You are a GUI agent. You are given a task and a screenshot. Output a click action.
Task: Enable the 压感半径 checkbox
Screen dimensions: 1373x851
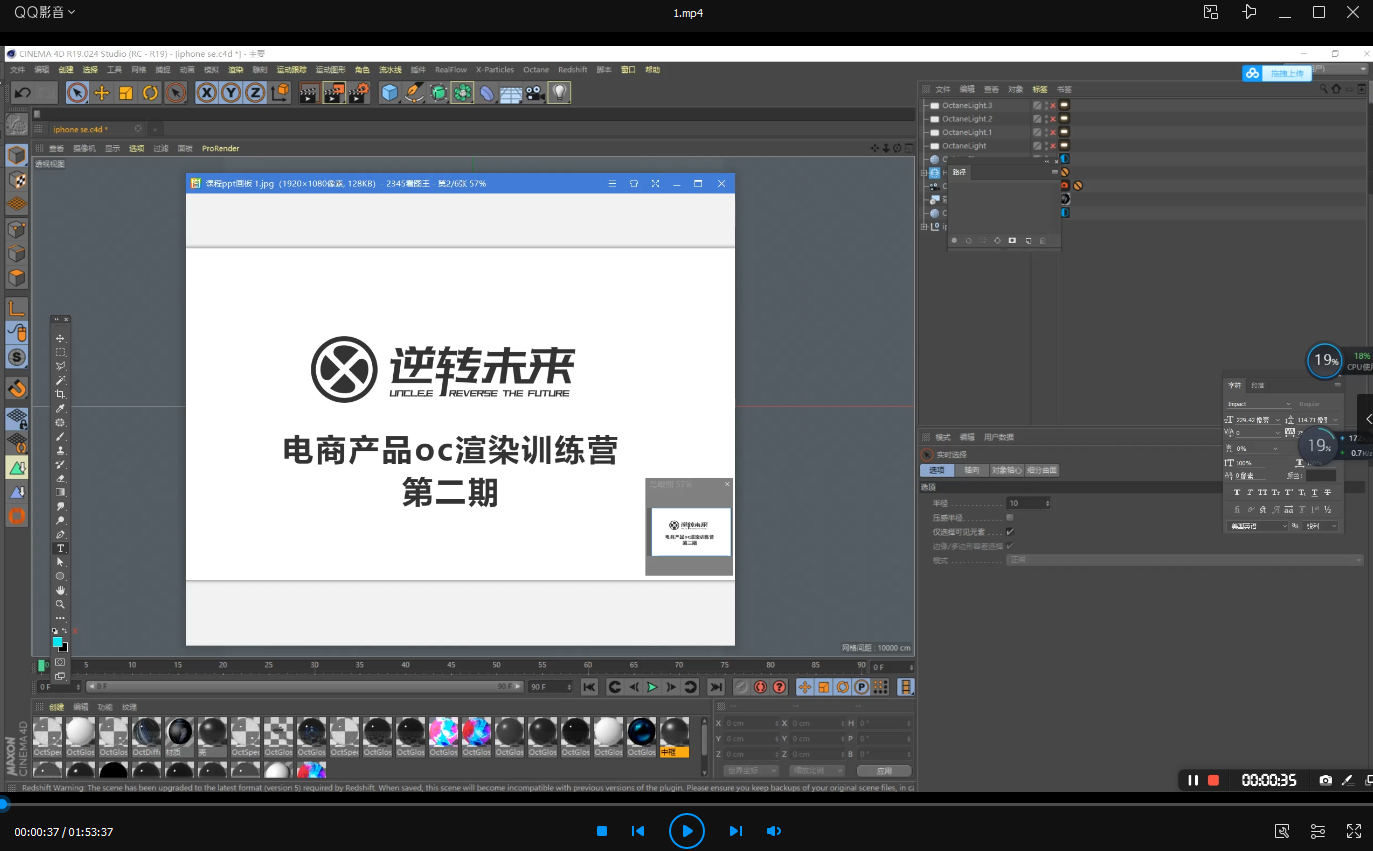1010,517
